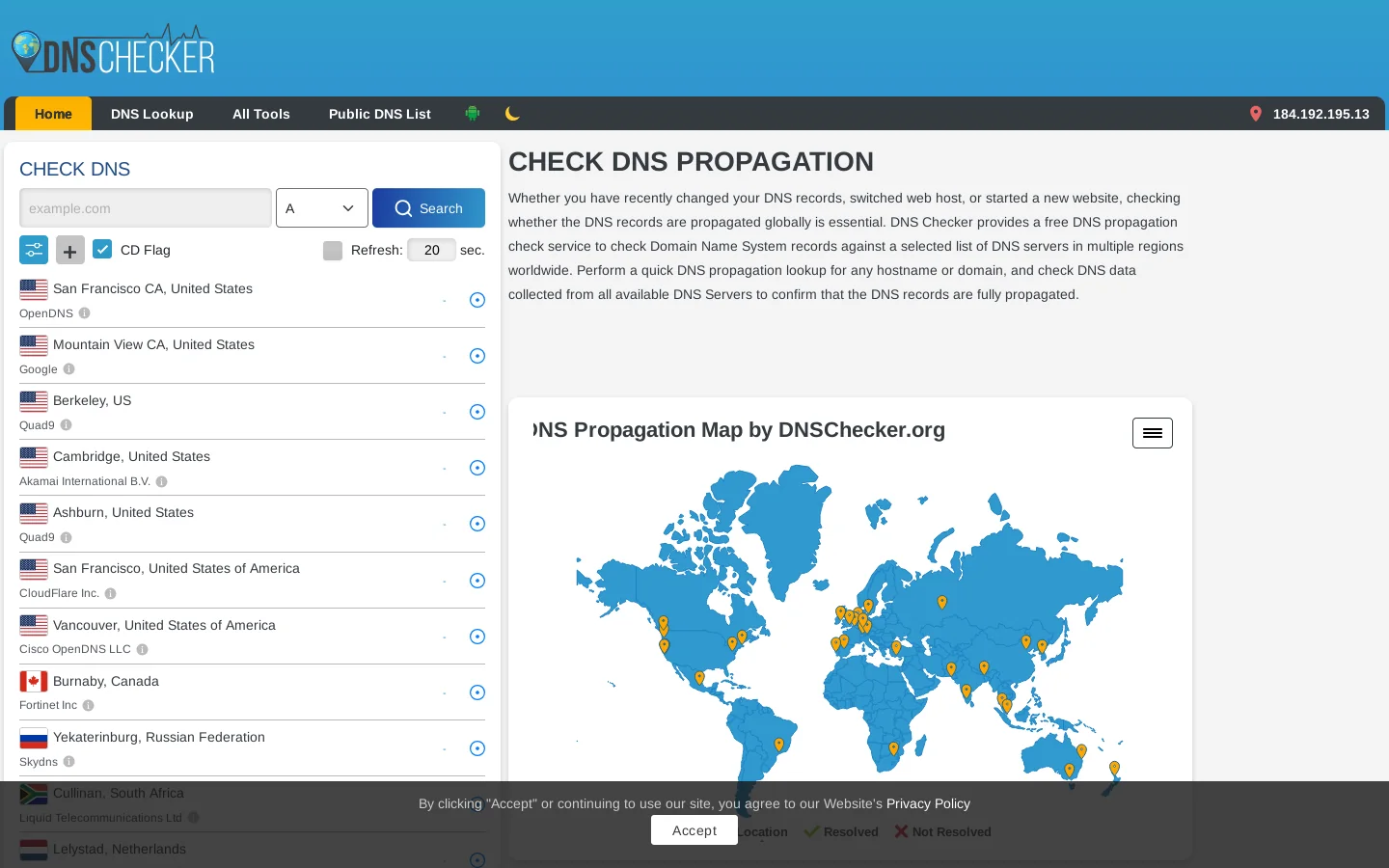The width and height of the screenshot is (1389, 868).
Task: Click the refresh seconds field showing 20
Action: click(432, 250)
